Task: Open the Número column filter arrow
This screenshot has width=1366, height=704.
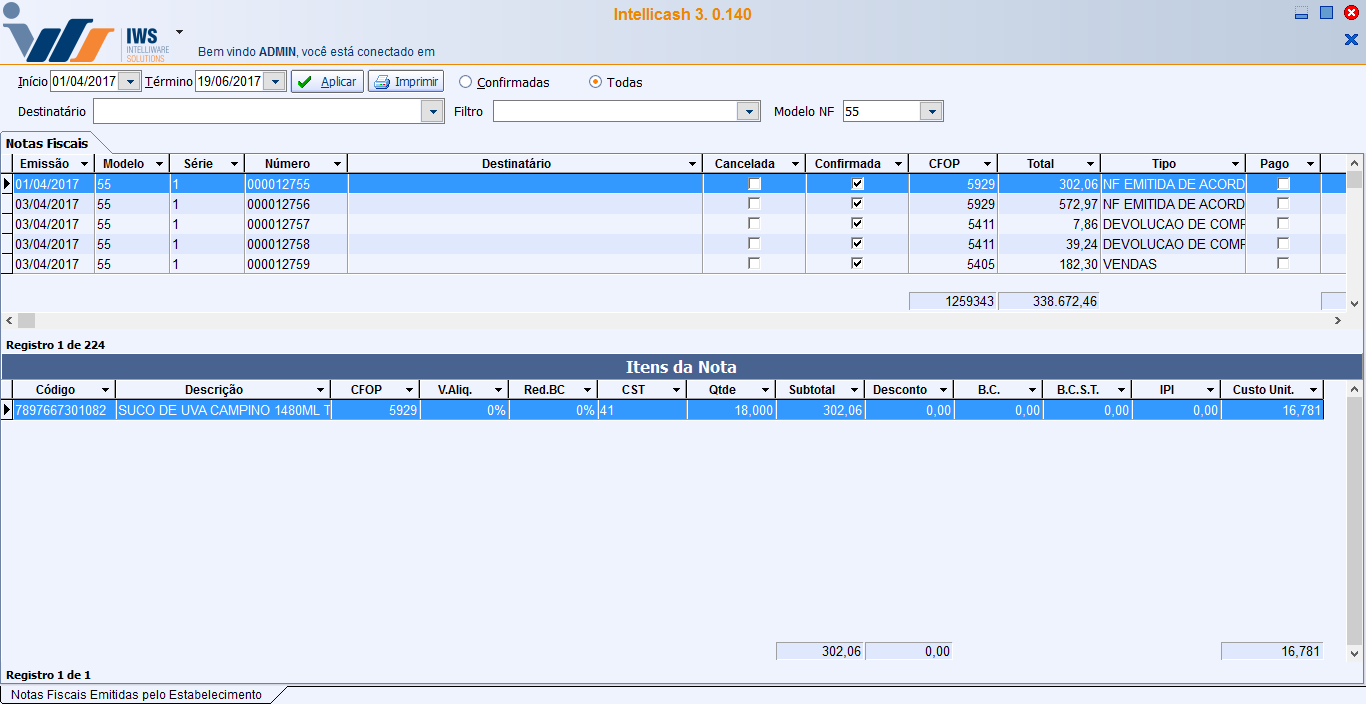Action: (x=337, y=164)
